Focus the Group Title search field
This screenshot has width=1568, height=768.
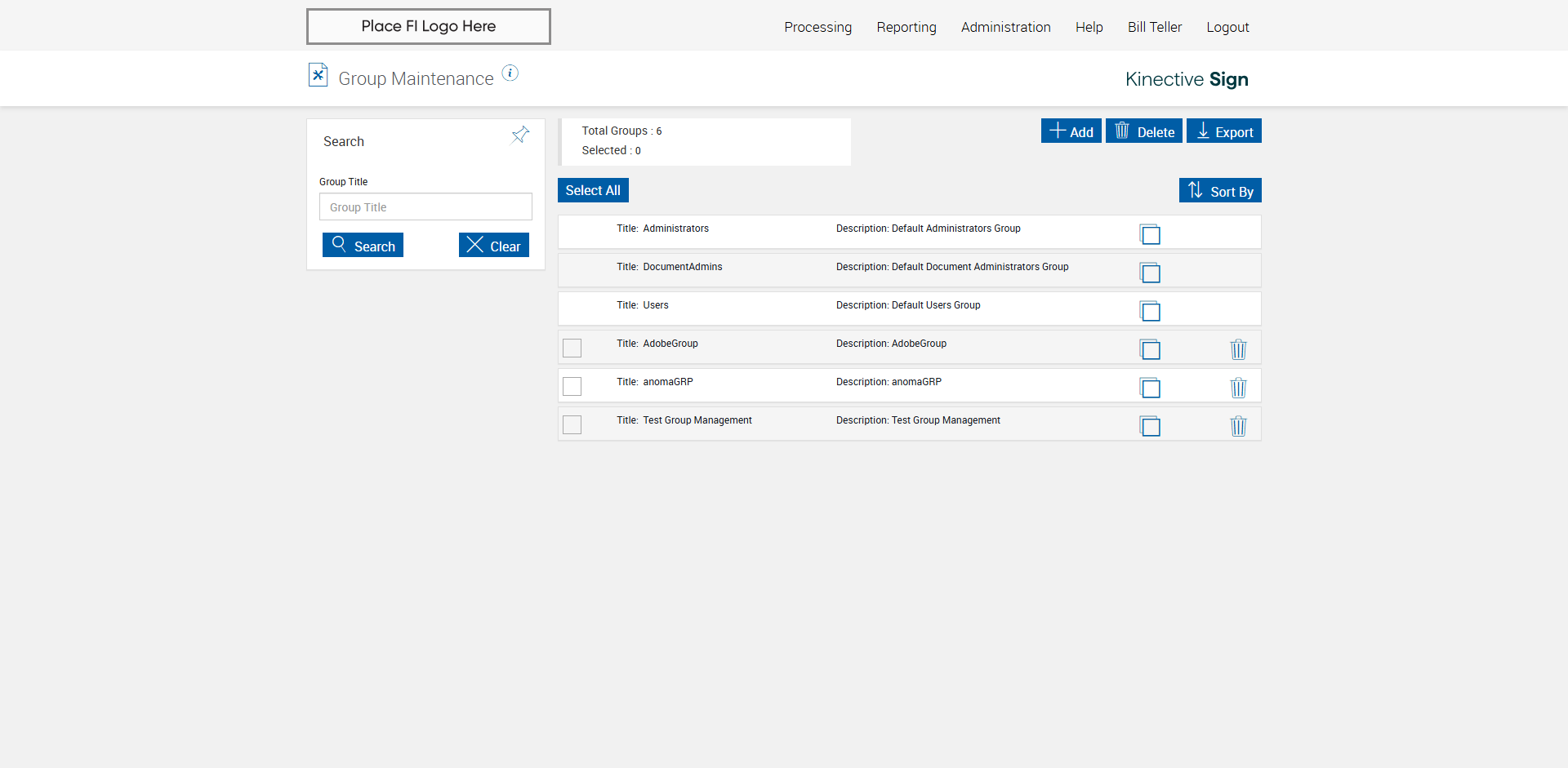(x=425, y=207)
